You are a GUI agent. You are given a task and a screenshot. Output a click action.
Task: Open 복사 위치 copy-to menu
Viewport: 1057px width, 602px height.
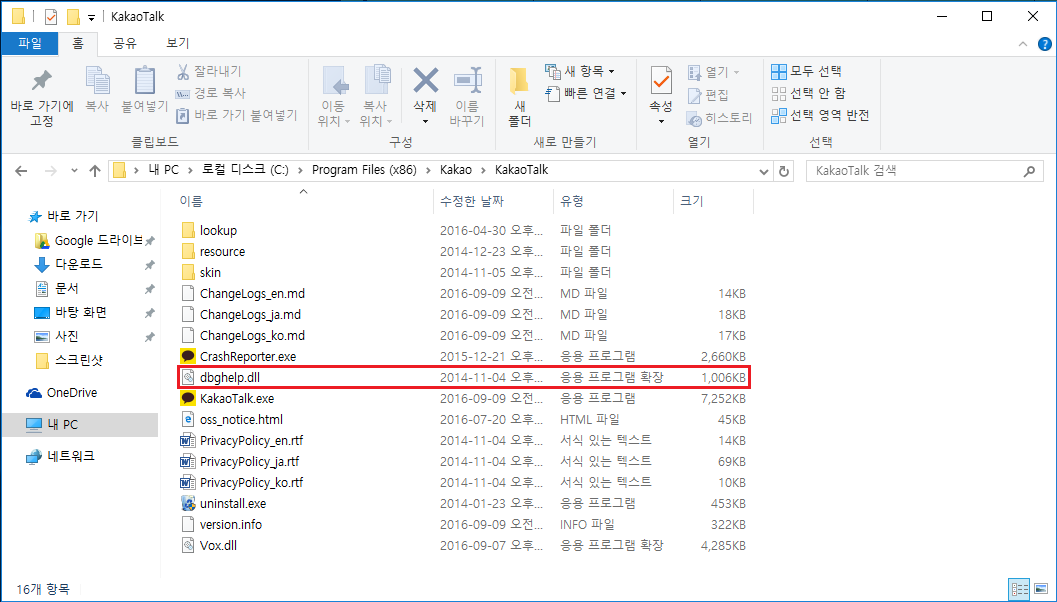pyautogui.click(x=375, y=96)
